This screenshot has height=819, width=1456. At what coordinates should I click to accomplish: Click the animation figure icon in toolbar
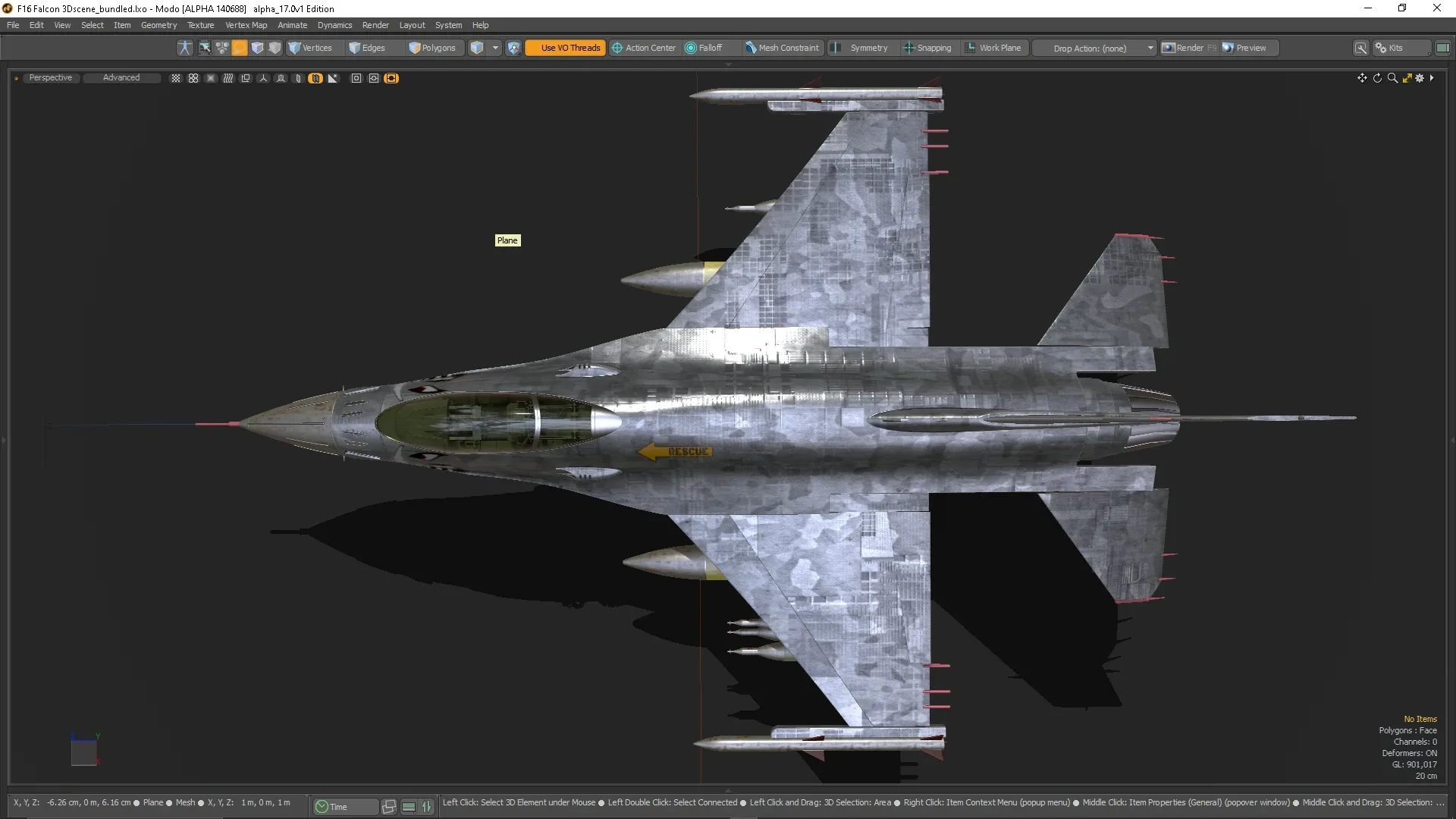coord(184,48)
